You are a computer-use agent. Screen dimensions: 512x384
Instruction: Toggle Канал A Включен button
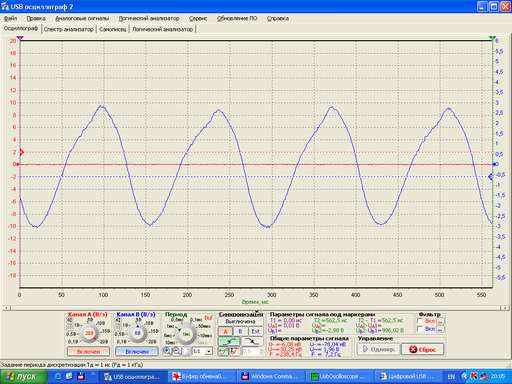88,351
